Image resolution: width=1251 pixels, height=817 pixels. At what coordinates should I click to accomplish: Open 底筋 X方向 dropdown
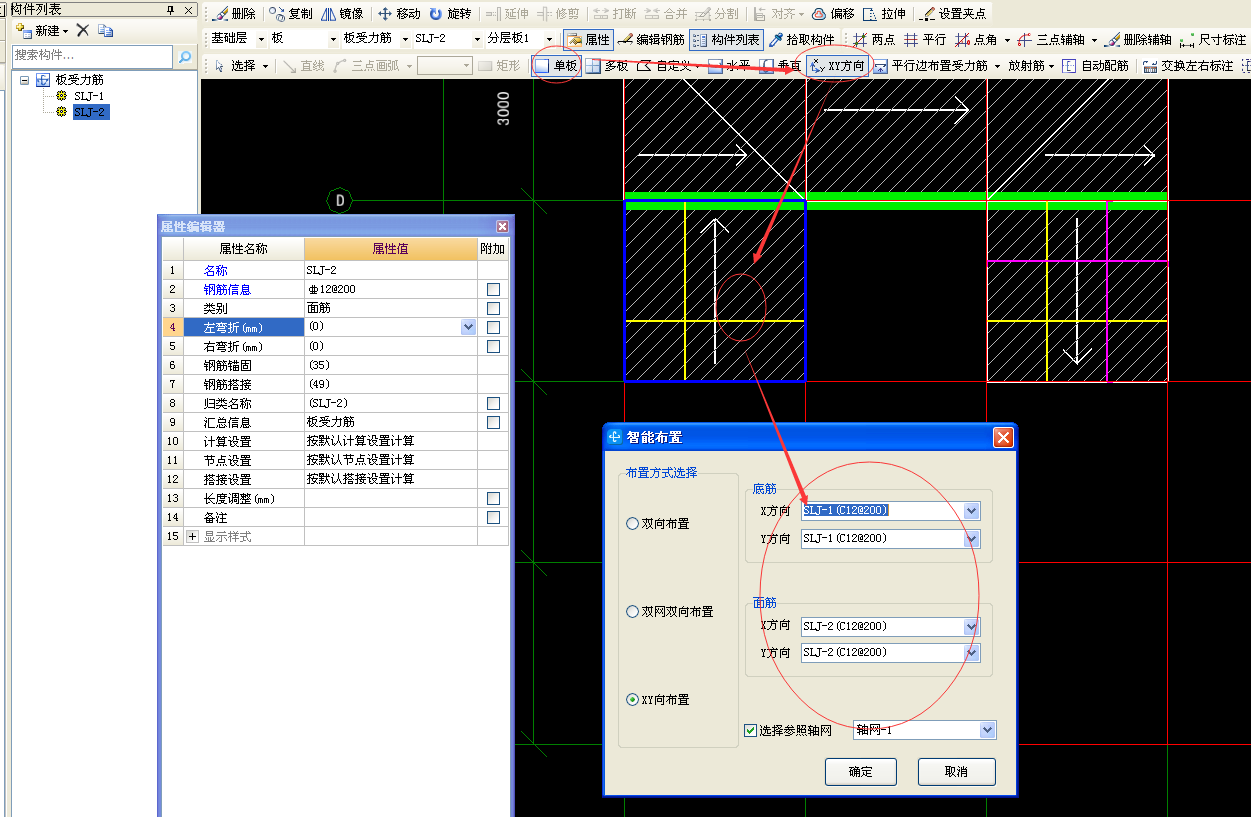pyautogui.click(x=972, y=511)
